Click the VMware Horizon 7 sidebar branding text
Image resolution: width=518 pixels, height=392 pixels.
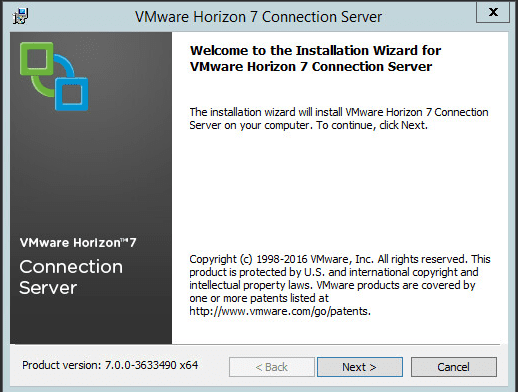(78, 243)
